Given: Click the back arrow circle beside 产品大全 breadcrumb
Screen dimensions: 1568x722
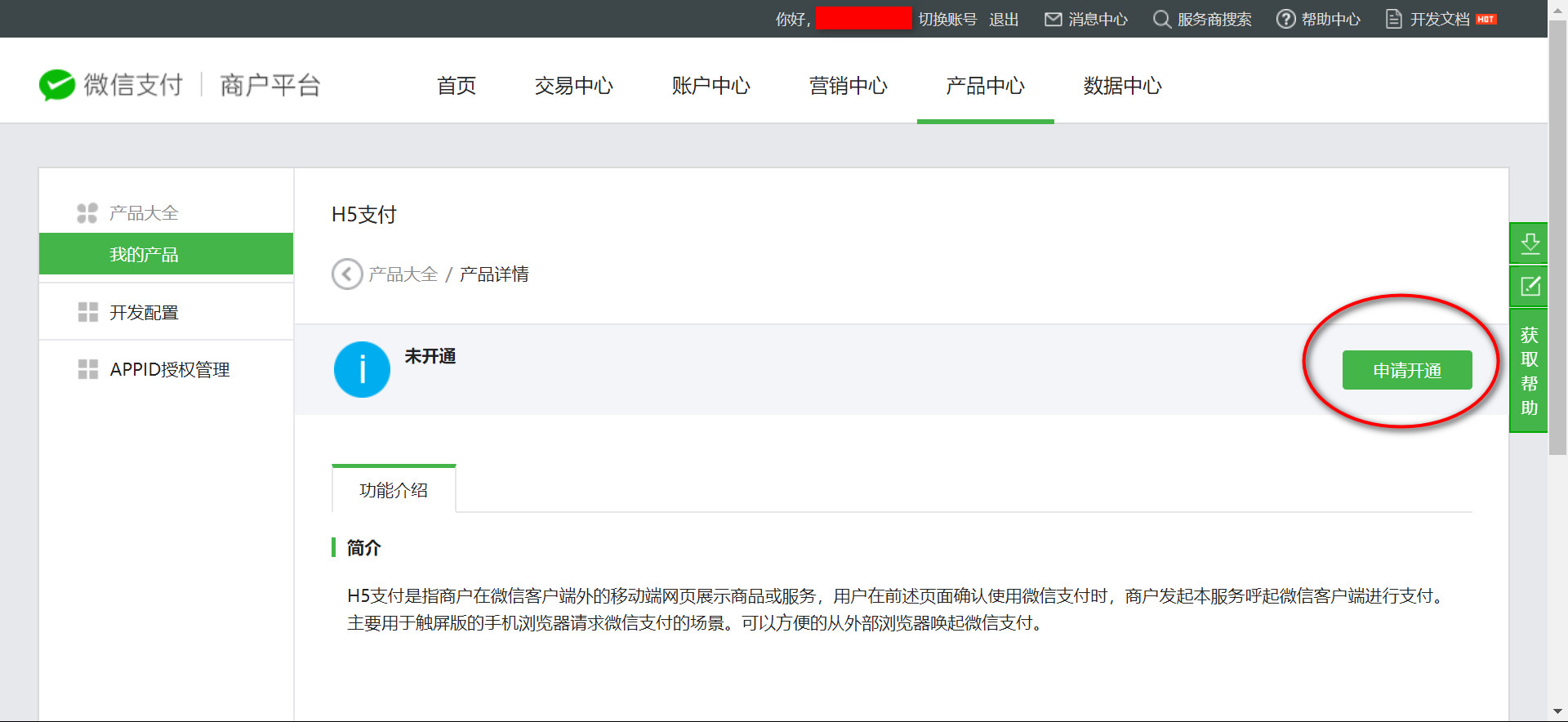Looking at the screenshot, I should click(x=347, y=274).
